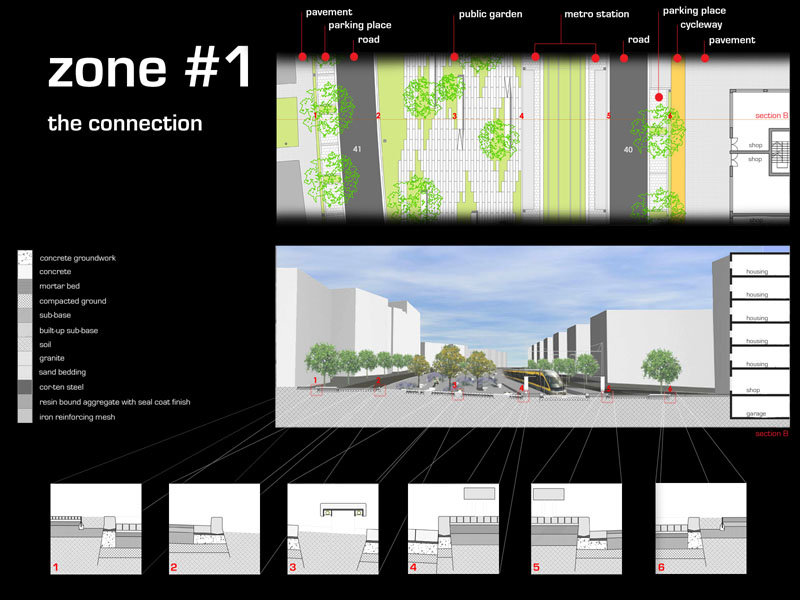
Task: Open detail section thumbnail number 3
Action: coord(334,529)
